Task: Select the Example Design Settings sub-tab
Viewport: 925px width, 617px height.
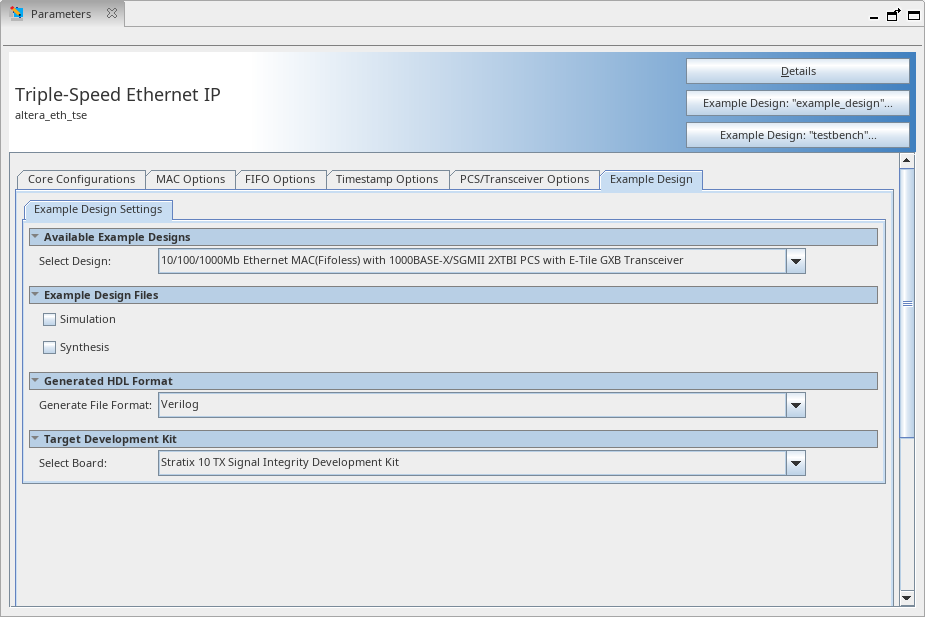Action: (x=98, y=209)
